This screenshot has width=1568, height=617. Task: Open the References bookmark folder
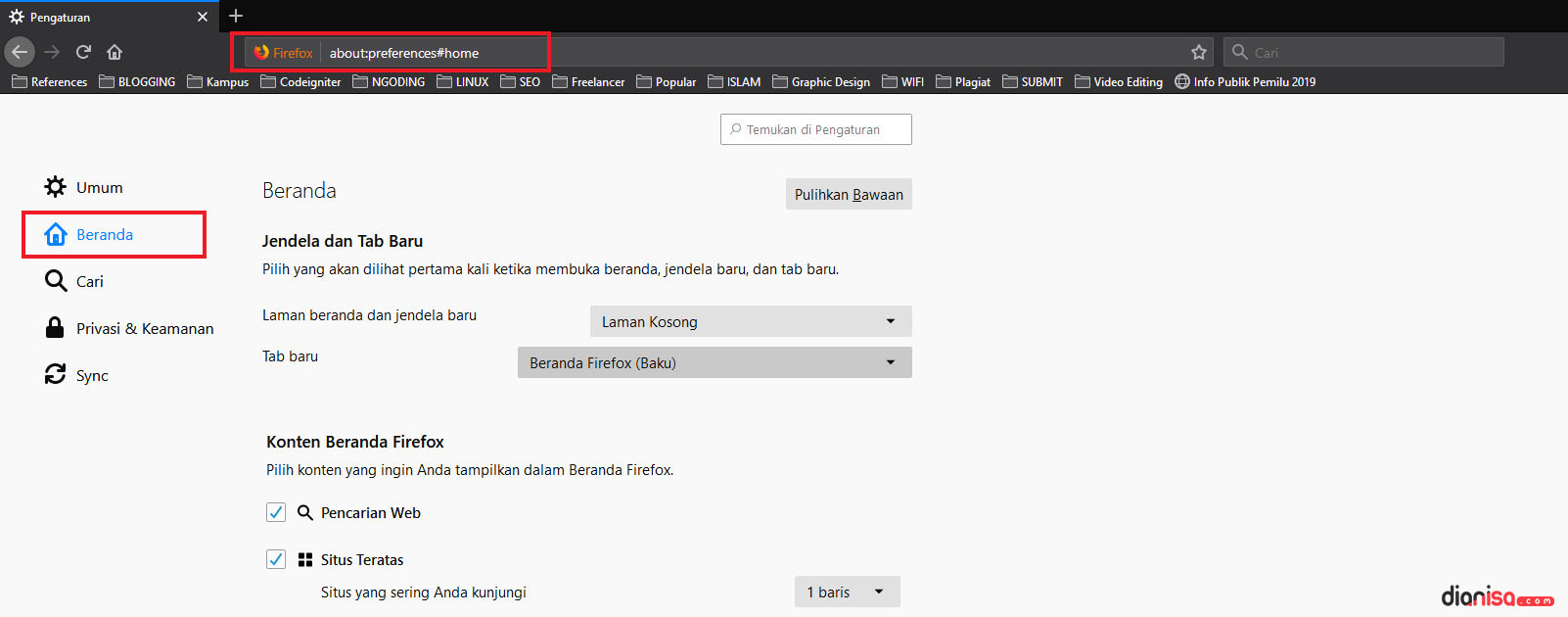(x=49, y=82)
